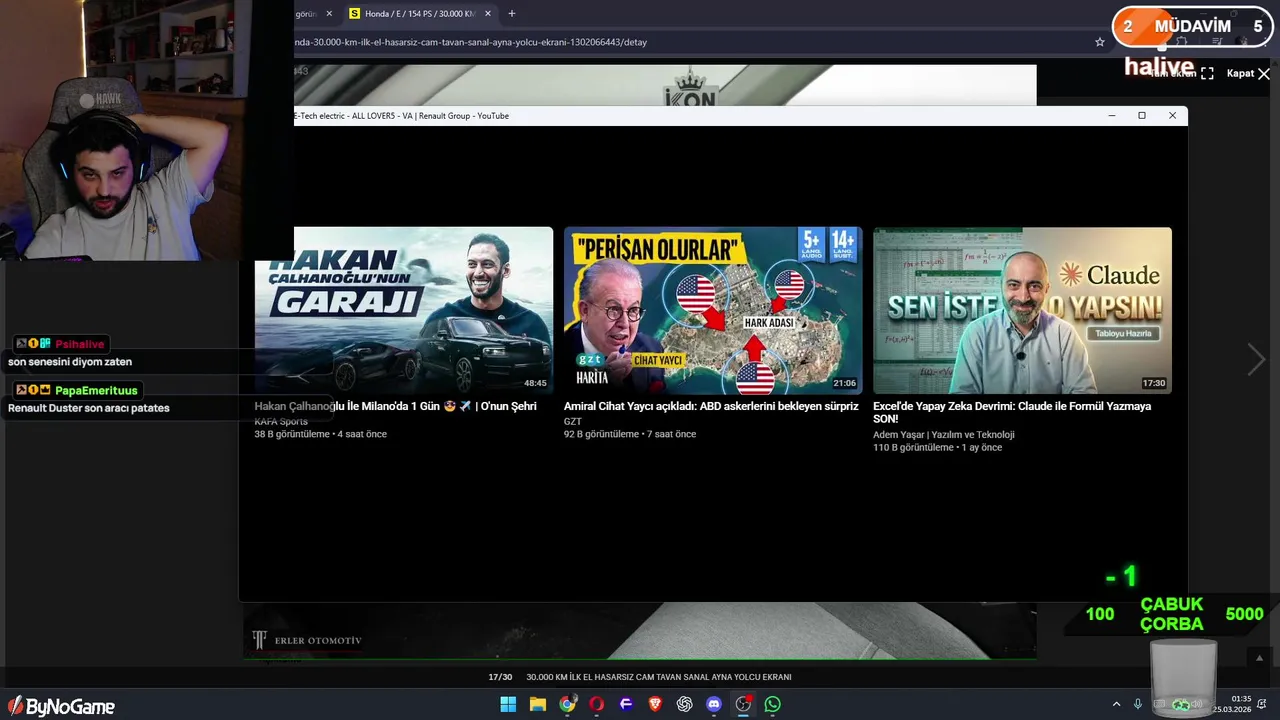This screenshot has width=1280, height=720.
Task: Open the Hakan Çalhanoğlu'nun Garajı video thumbnail
Action: [x=404, y=310]
